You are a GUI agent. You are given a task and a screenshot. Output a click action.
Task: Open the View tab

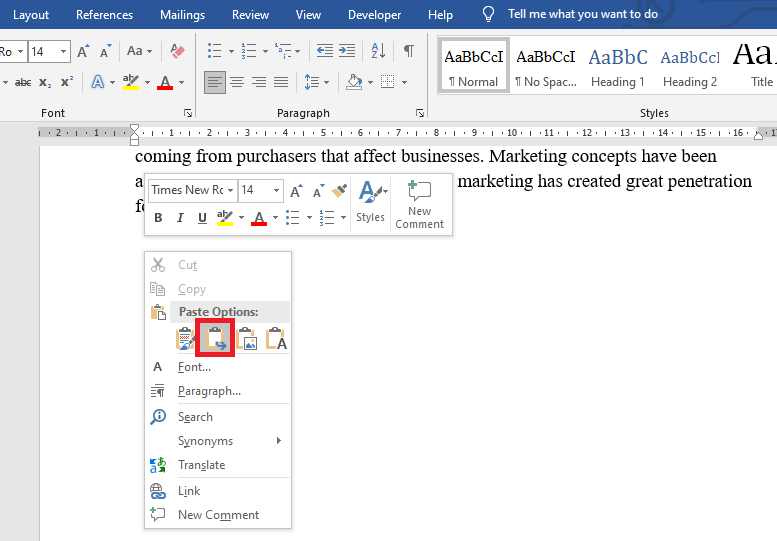pos(308,15)
